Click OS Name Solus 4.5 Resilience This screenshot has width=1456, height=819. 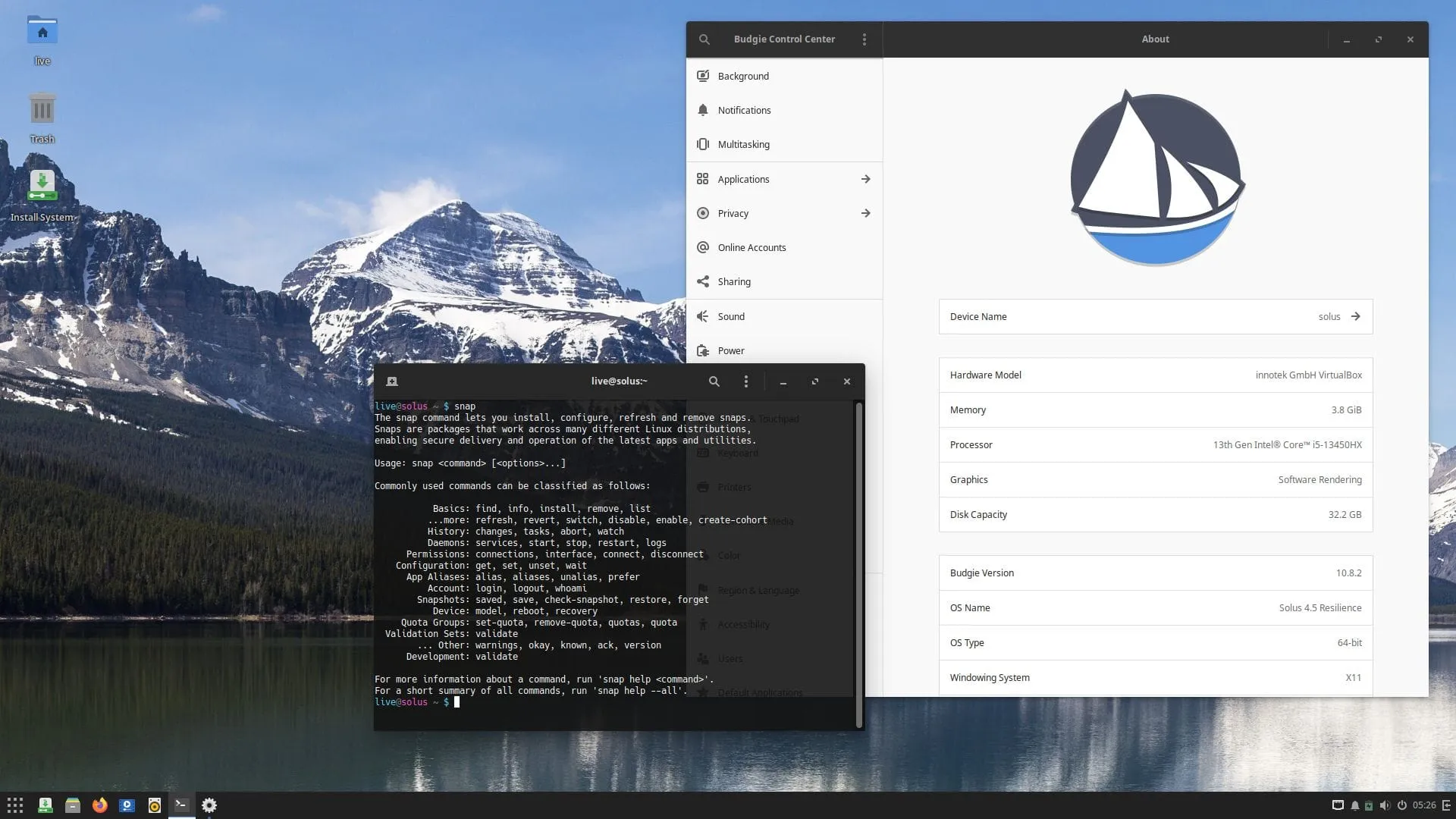click(x=1156, y=607)
